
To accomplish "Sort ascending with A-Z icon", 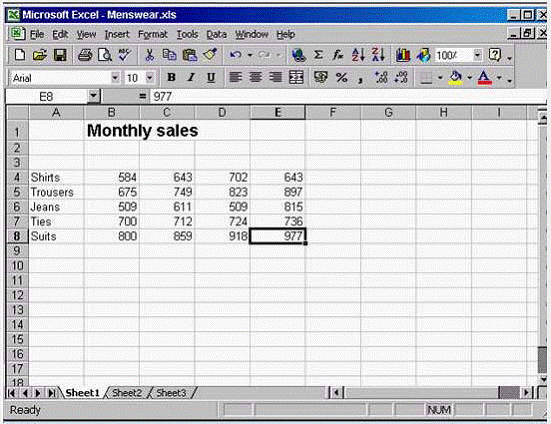I will click(358, 55).
